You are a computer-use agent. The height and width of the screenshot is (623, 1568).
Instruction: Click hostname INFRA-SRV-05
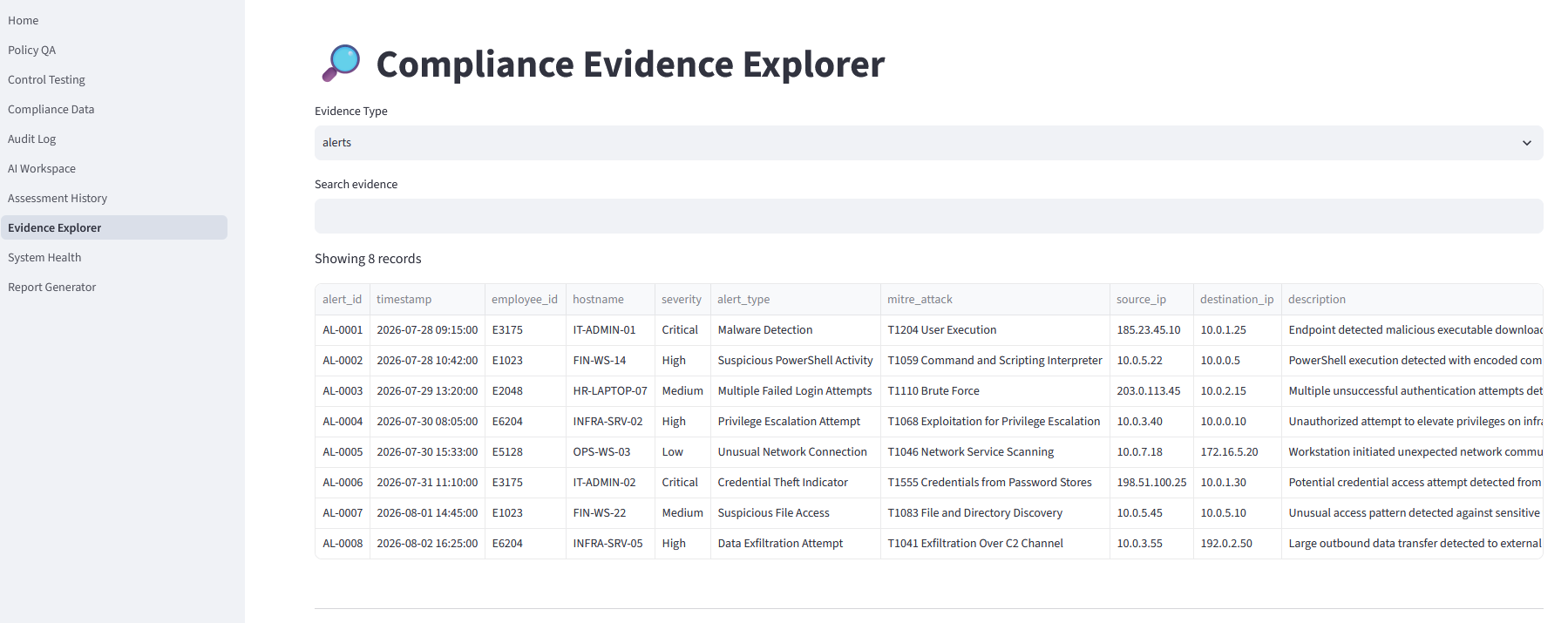click(610, 544)
